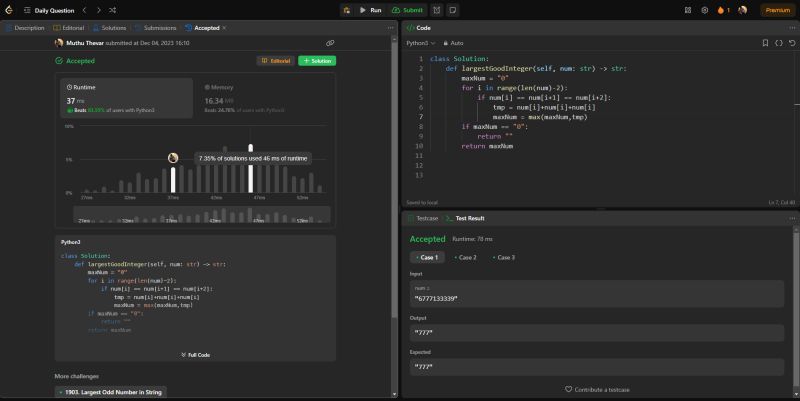This screenshot has width=800, height=401.
Task: Select the Runtime stats card
Action: point(127,98)
